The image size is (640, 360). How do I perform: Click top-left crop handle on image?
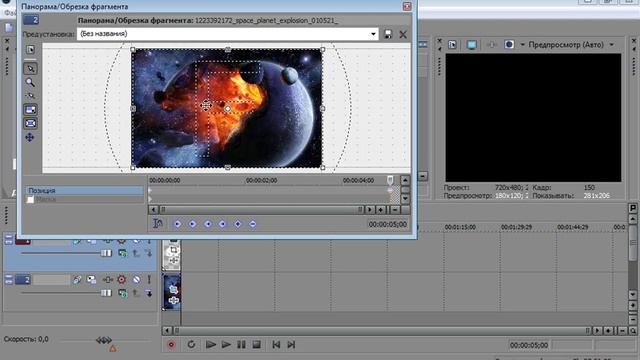point(133,50)
